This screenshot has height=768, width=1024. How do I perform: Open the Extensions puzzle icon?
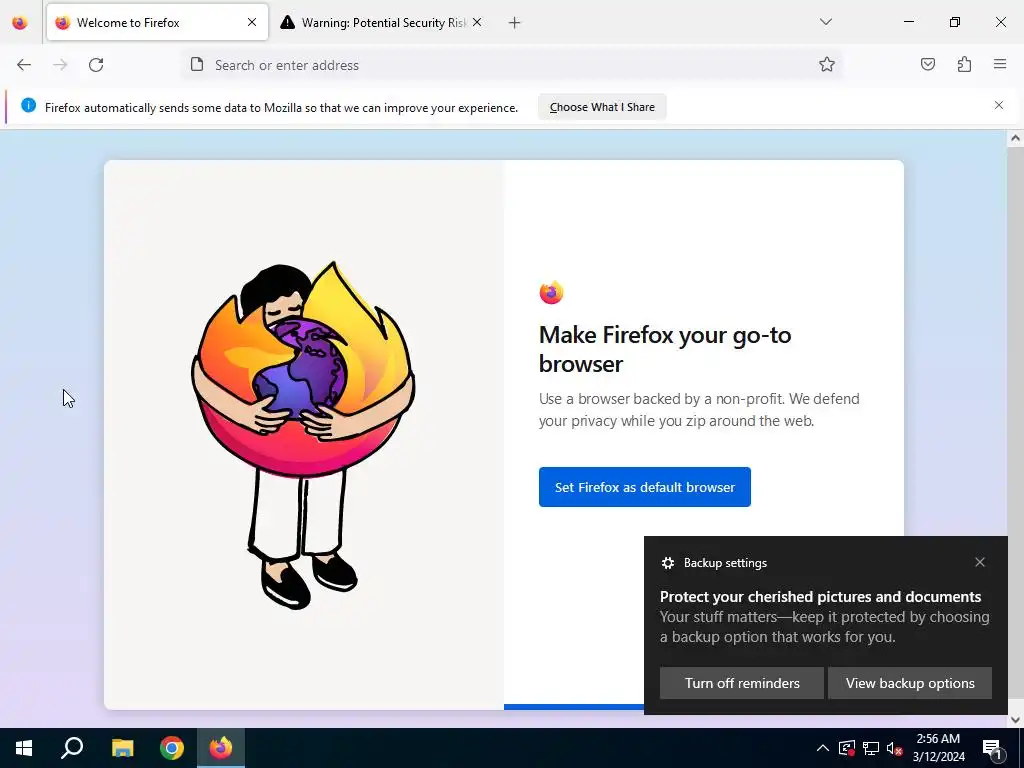pos(965,64)
